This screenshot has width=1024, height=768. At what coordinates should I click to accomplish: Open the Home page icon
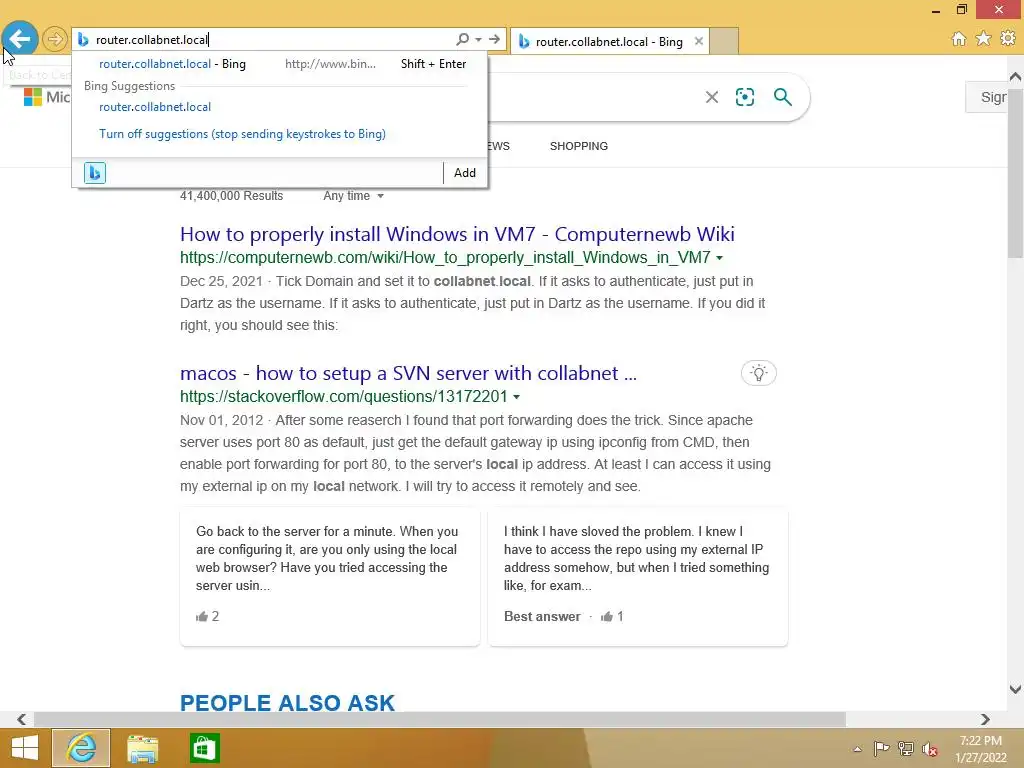(x=959, y=39)
